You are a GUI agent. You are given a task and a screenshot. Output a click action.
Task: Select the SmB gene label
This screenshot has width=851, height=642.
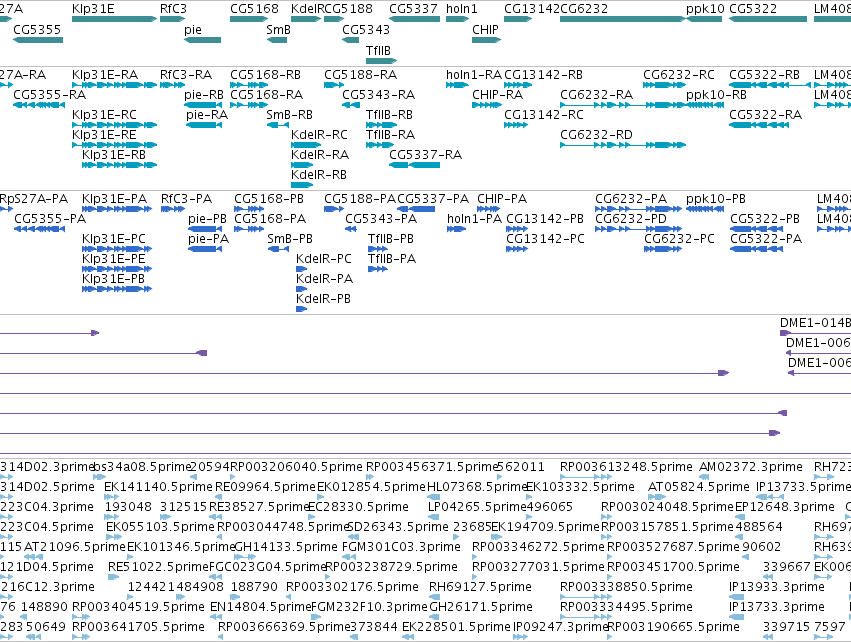[x=278, y=29]
